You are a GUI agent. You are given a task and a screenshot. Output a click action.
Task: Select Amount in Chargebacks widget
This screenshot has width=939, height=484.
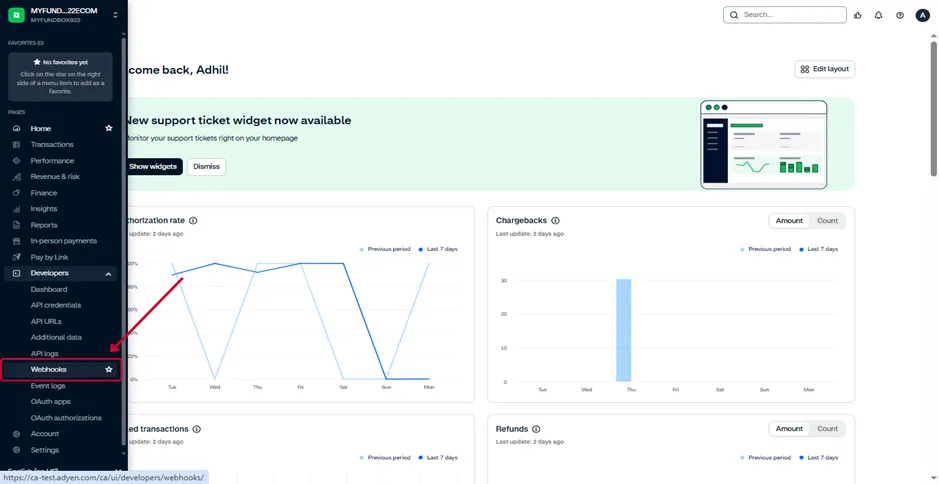pos(789,220)
